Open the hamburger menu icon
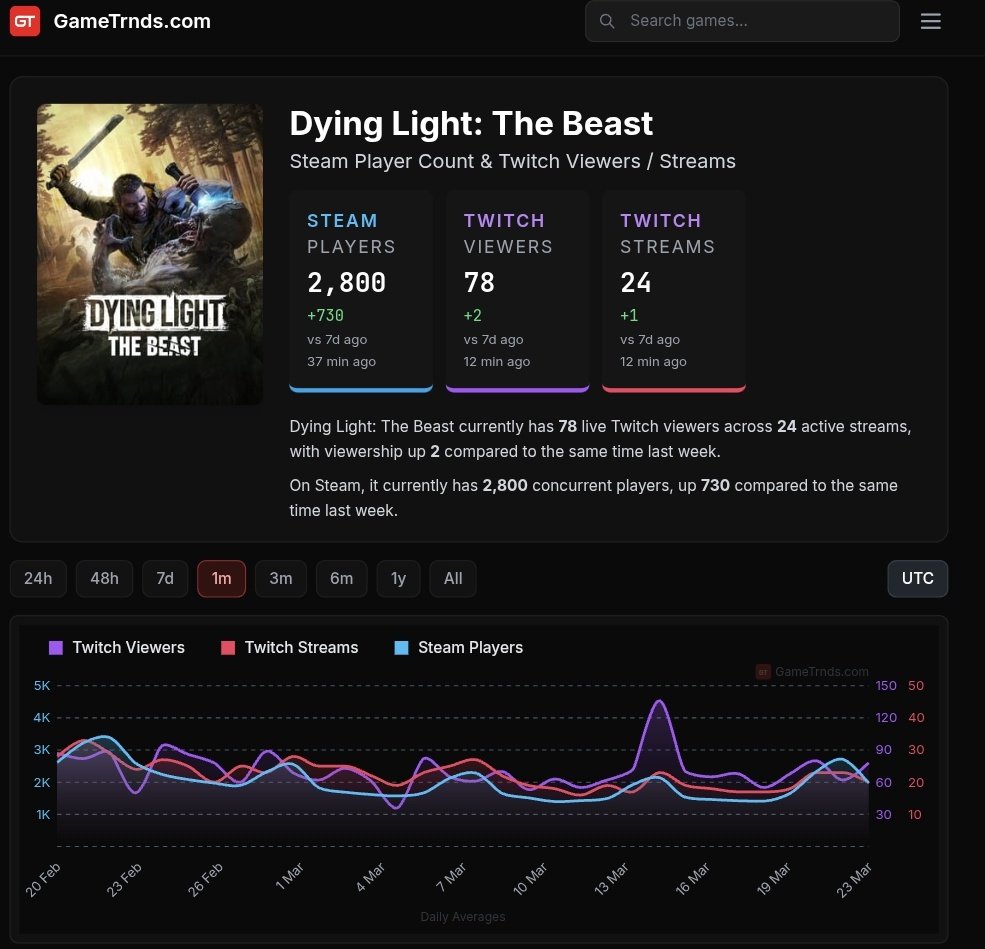Viewport: 985px width, 949px height. tap(930, 21)
